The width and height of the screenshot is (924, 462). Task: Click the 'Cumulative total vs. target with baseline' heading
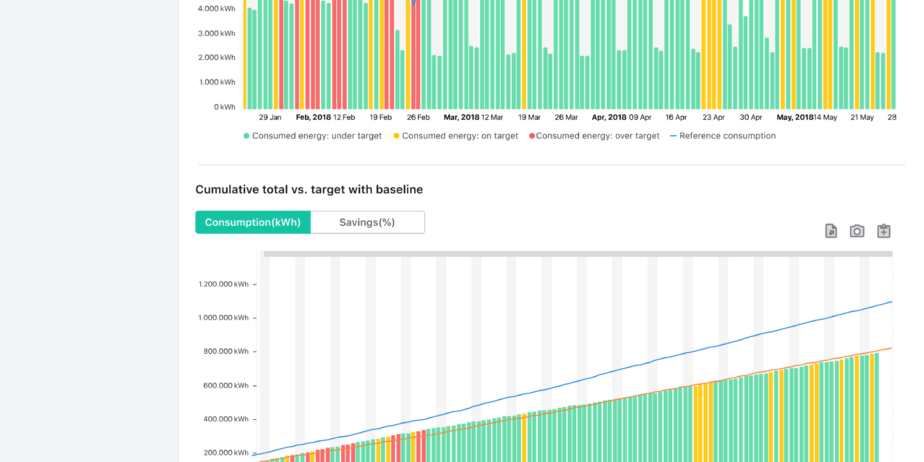[309, 190]
